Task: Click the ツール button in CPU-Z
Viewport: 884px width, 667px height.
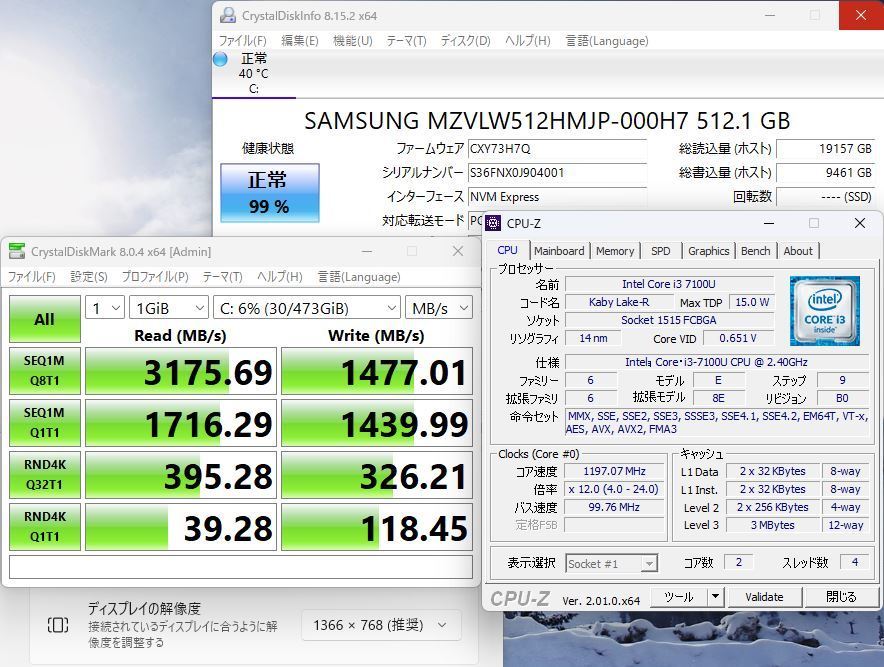Action: pos(679,597)
